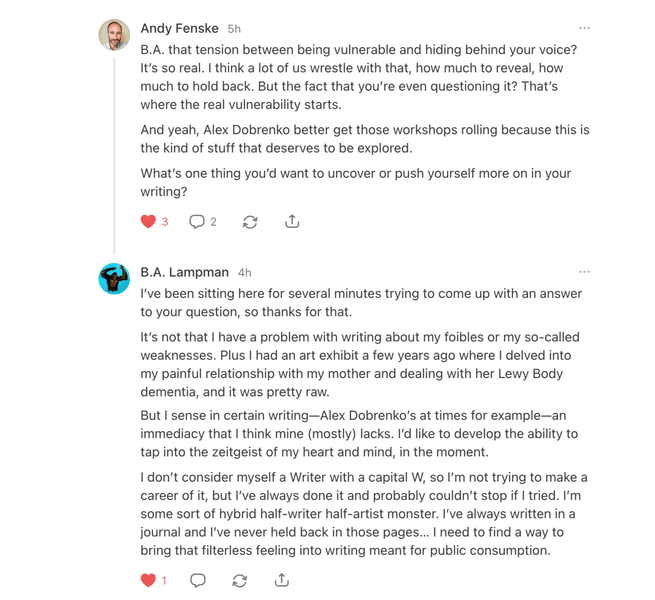Like Andy Fenske's comment with the heart
The image size is (655, 600).
[x=148, y=221]
